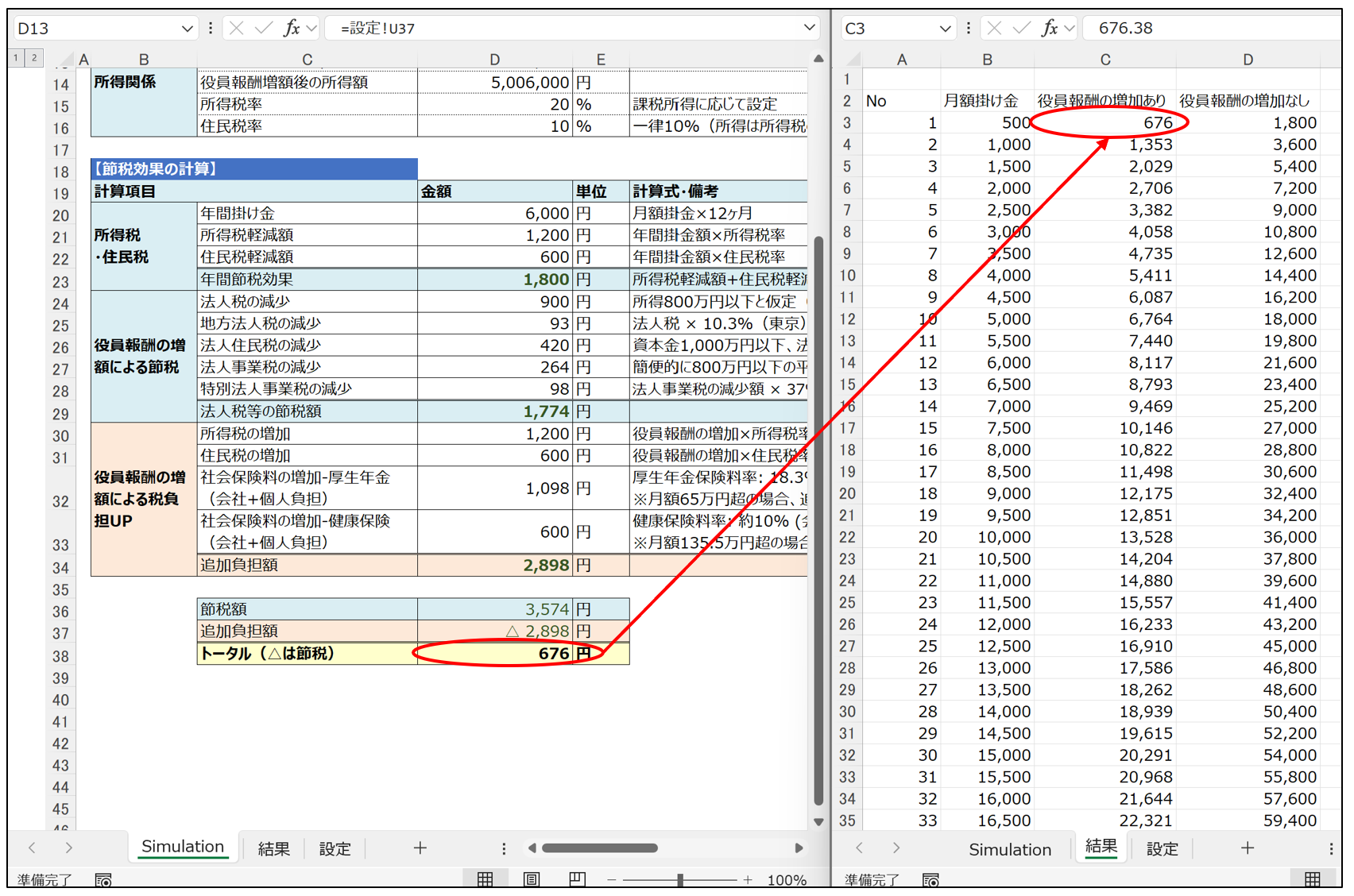Click the zoom in plus icon
This screenshot has width=1354, height=896.
point(748,880)
